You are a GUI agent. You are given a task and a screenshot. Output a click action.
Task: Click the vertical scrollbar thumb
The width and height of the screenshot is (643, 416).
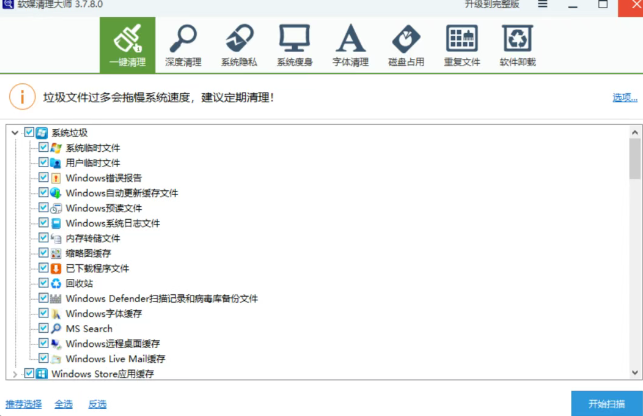coord(635,159)
